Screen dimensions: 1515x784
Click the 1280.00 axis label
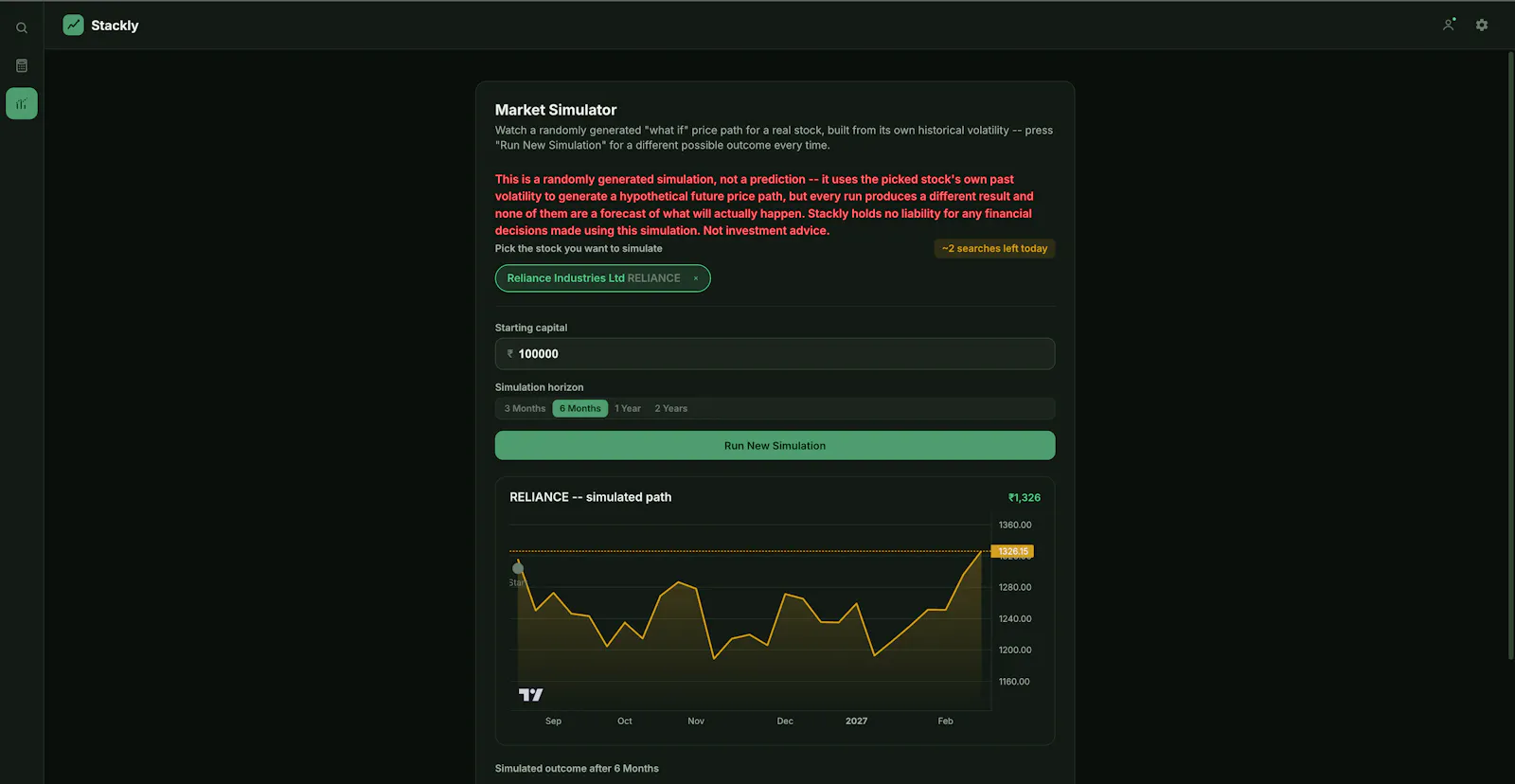pos(1015,588)
